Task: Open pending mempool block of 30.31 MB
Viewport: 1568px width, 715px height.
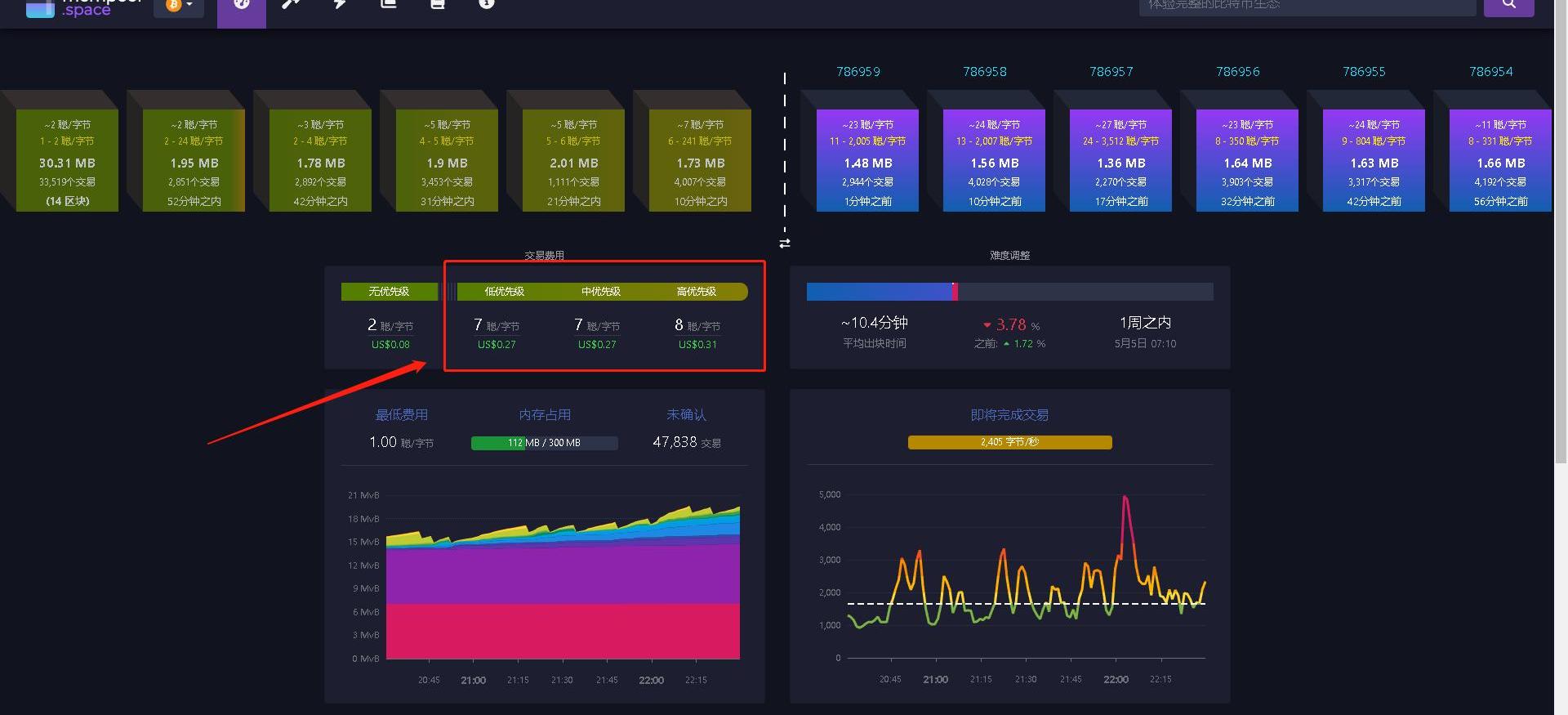Action: (x=67, y=161)
